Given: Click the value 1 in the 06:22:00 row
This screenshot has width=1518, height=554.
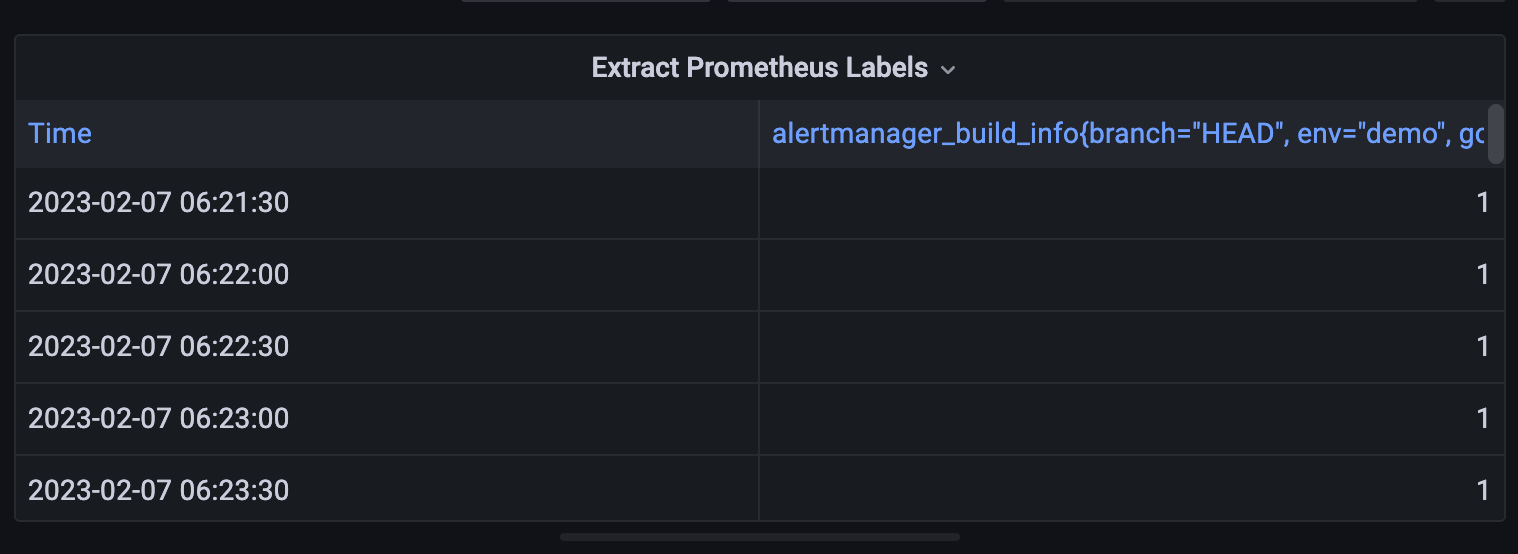Looking at the screenshot, I should click(1482, 274).
